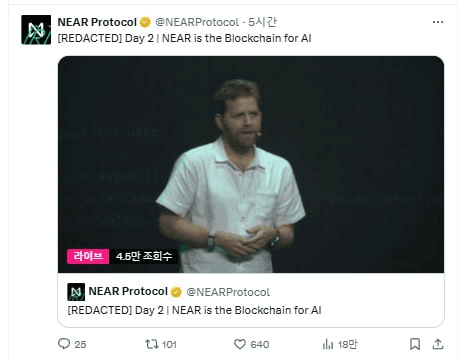Click NEAR Protocol profile avatar at top
469x360 pixels.
[x=36, y=30]
